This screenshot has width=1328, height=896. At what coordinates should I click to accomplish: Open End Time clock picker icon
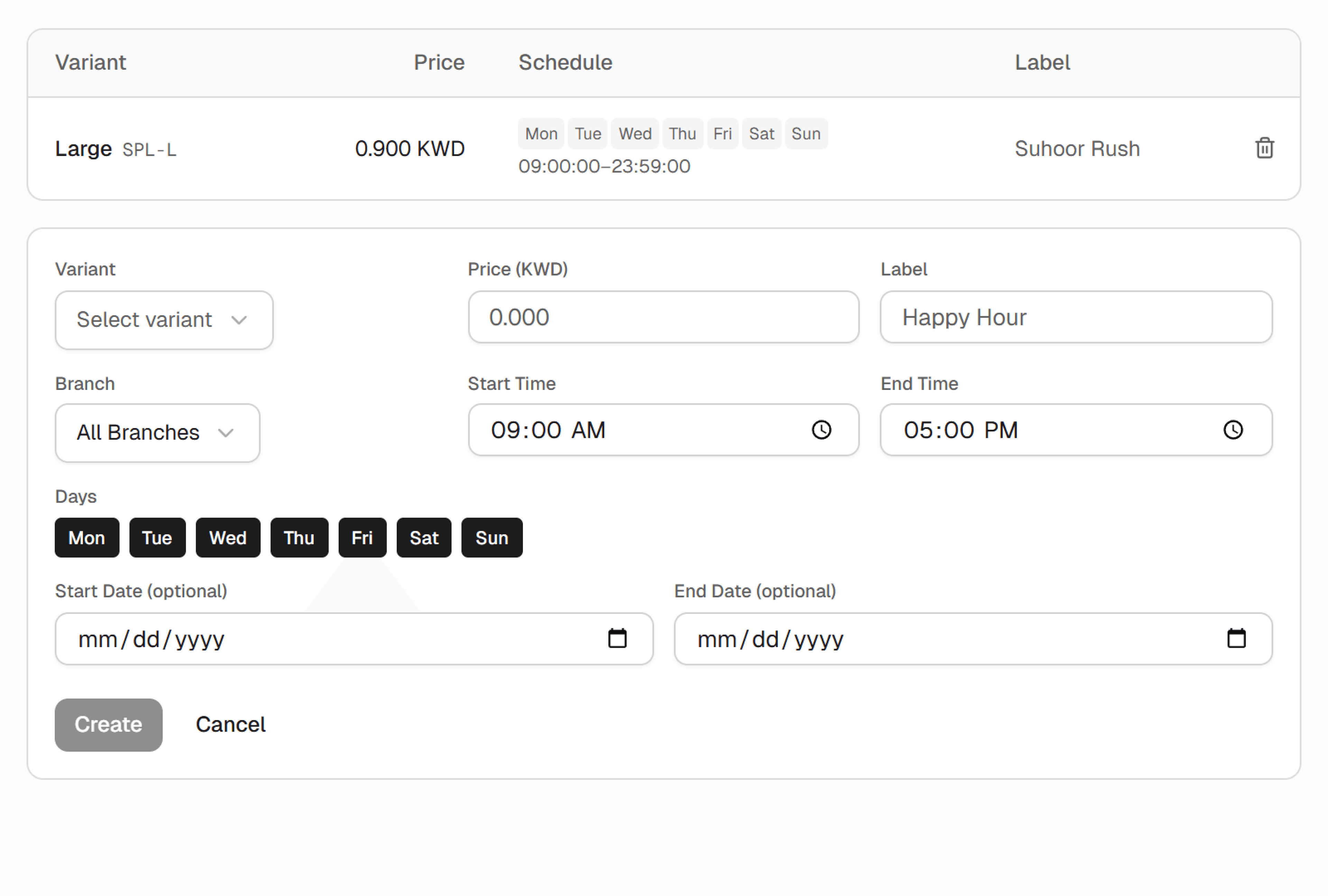pos(1233,430)
